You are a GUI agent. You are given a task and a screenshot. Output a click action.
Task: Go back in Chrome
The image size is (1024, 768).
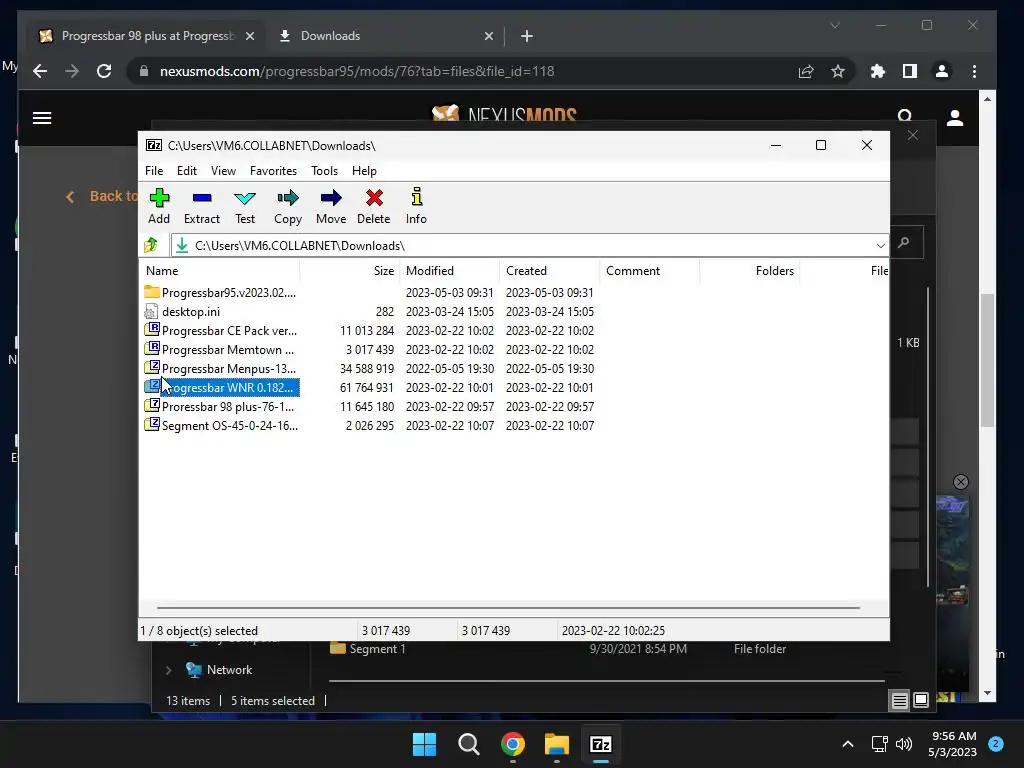tap(40, 71)
